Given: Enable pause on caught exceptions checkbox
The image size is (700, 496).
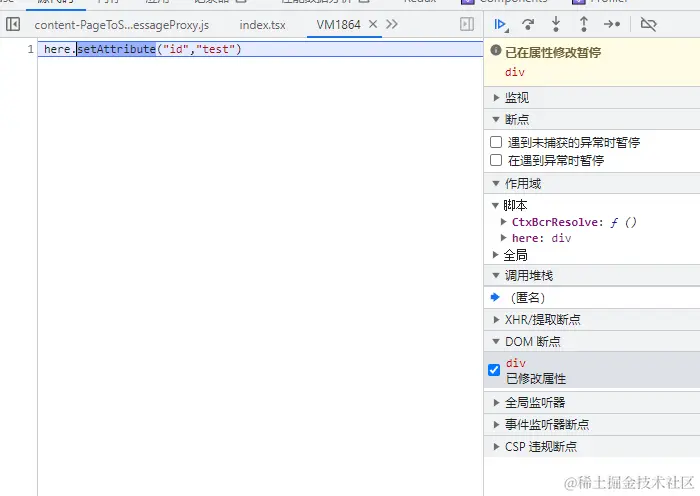Looking at the screenshot, I should pos(496,160).
